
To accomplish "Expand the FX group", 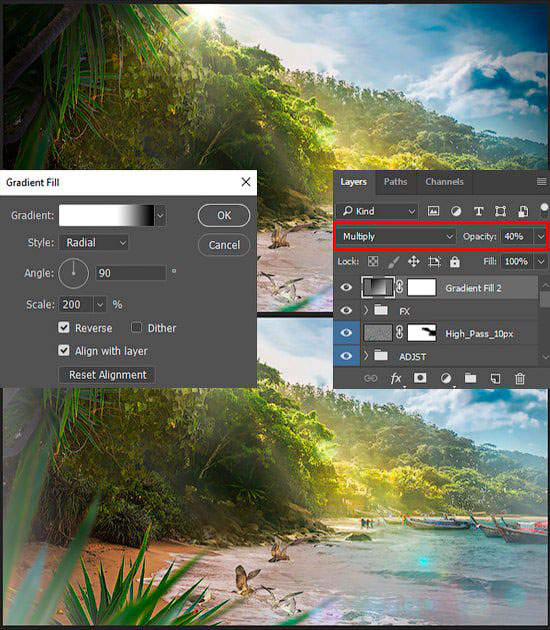I will click(366, 310).
